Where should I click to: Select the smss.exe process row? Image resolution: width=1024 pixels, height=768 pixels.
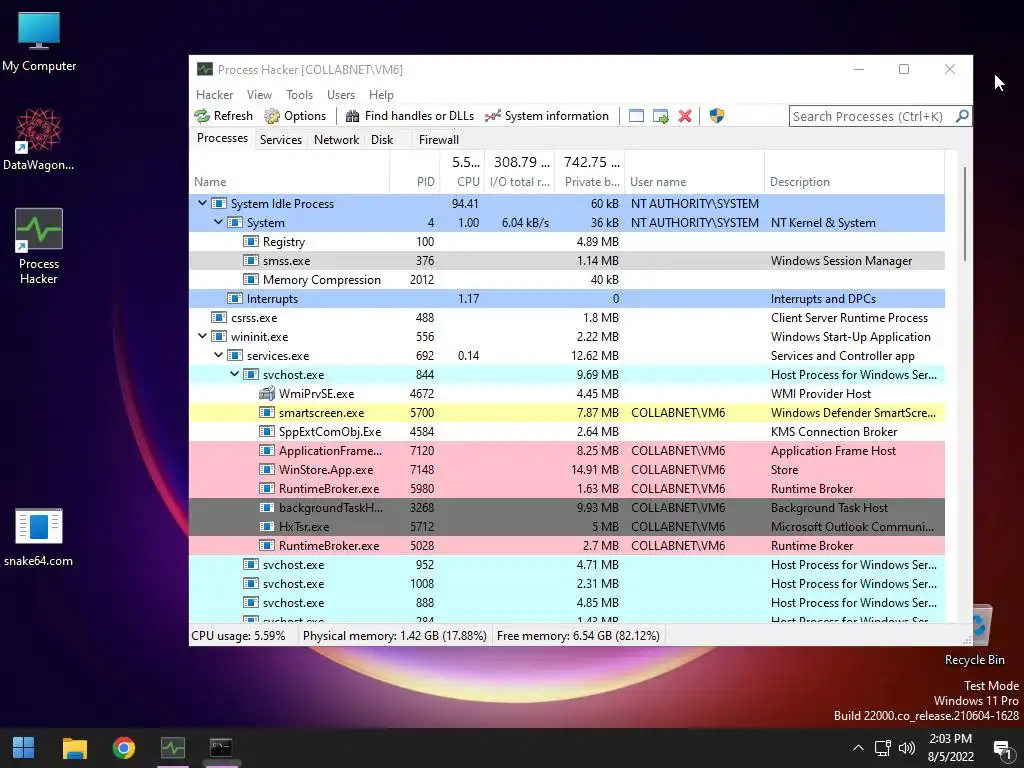(567, 261)
